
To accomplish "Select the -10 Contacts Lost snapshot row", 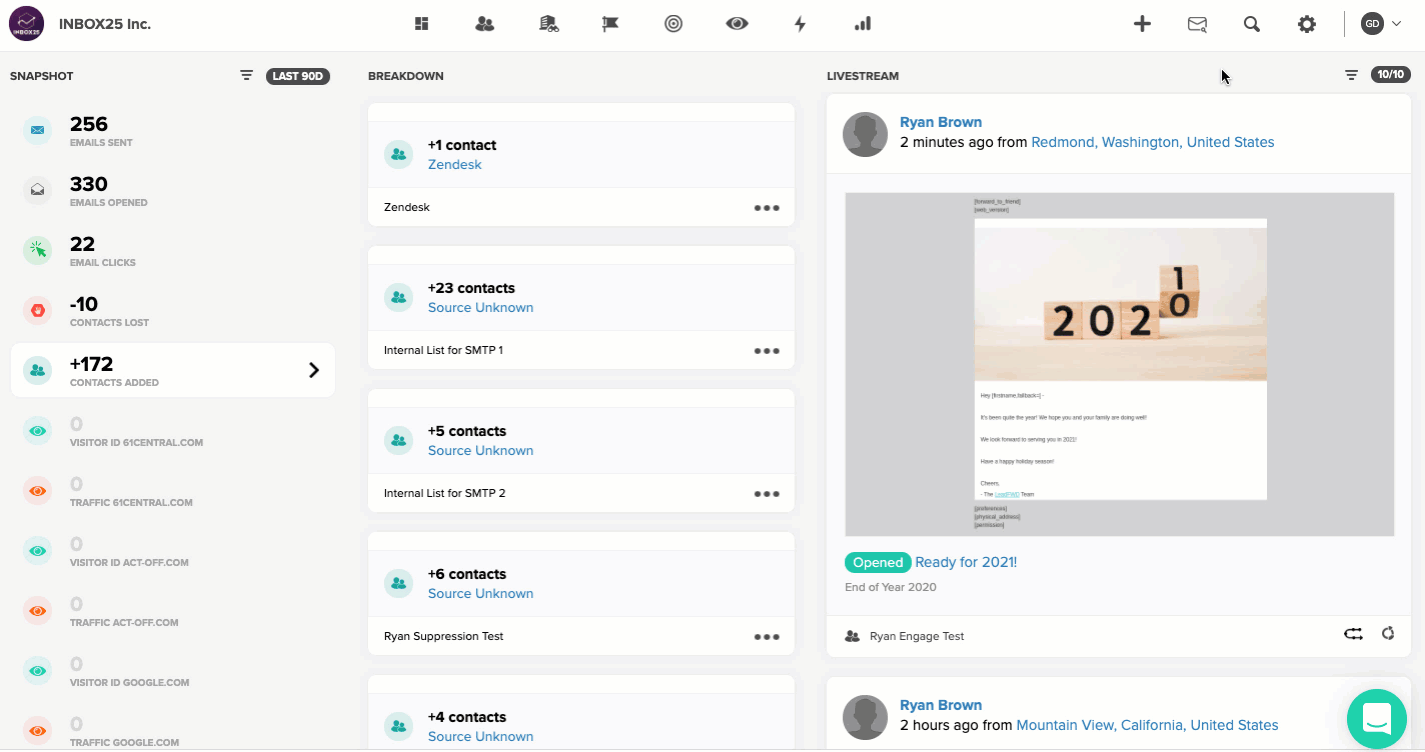I will pyautogui.click(x=173, y=310).
